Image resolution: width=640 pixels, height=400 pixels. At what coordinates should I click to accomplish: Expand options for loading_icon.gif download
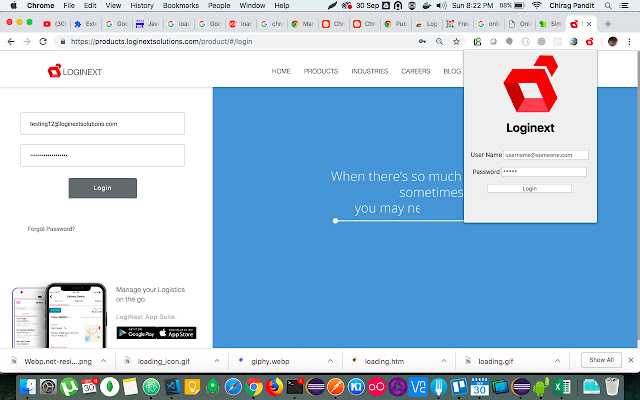click(217, 361)
